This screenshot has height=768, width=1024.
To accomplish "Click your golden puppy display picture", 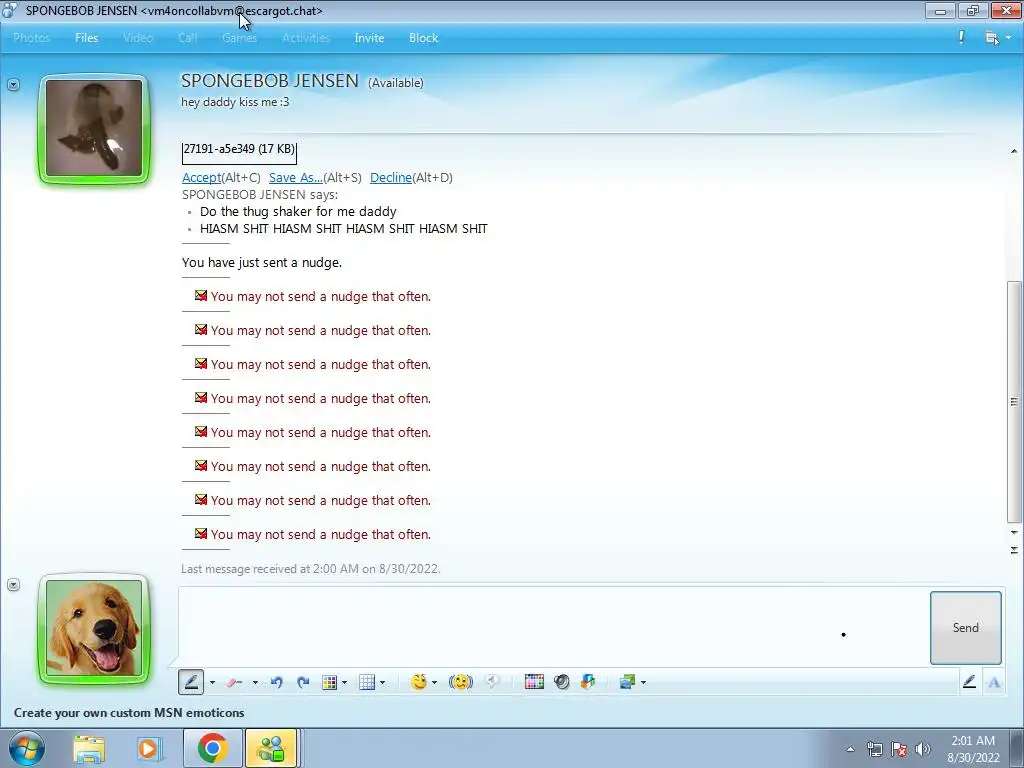I will click(94, 628).
